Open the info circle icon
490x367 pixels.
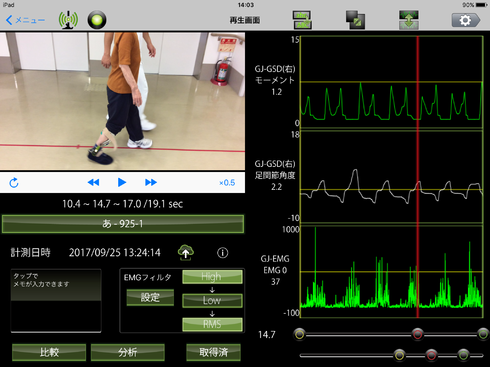tap(223, 253)
